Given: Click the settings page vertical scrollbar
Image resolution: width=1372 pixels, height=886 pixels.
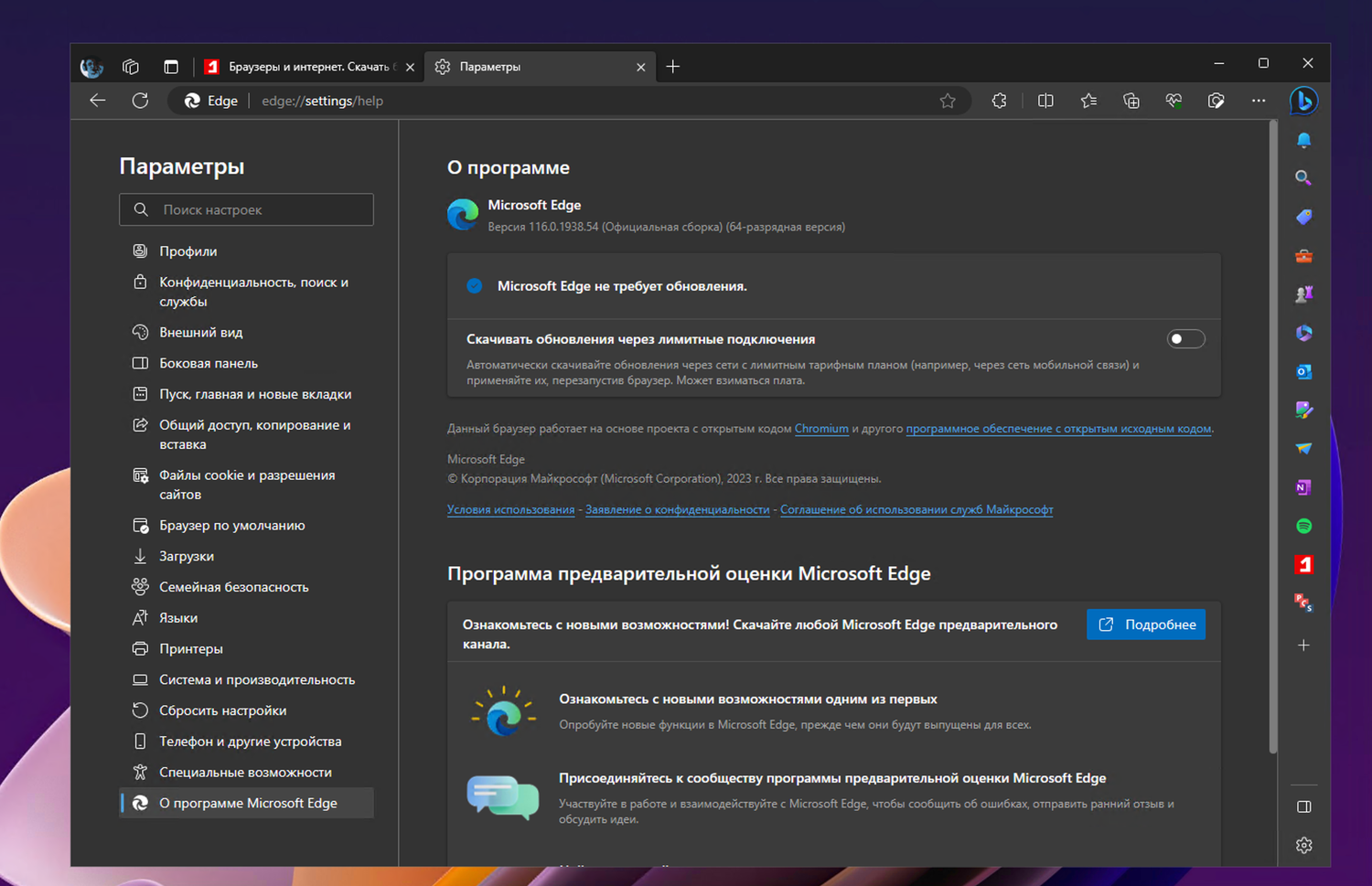Looking at the screenshot, I should [1272, 437].
